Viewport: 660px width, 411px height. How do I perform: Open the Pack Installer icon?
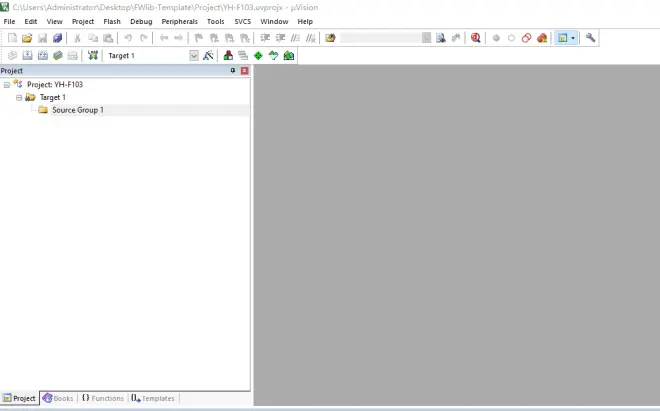point(289,56)
